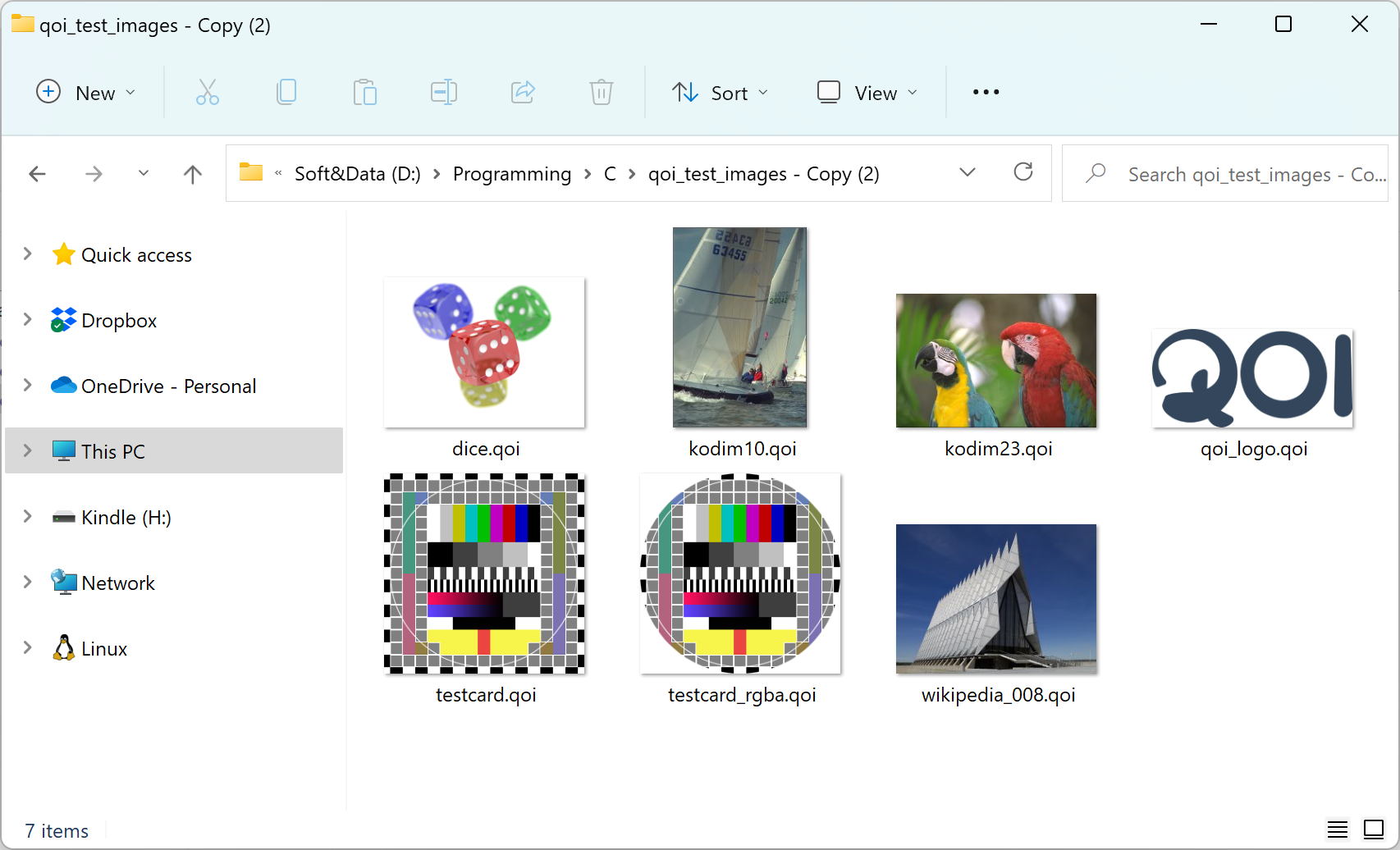Minimize the Explorer window

[x=1209, y=24]
